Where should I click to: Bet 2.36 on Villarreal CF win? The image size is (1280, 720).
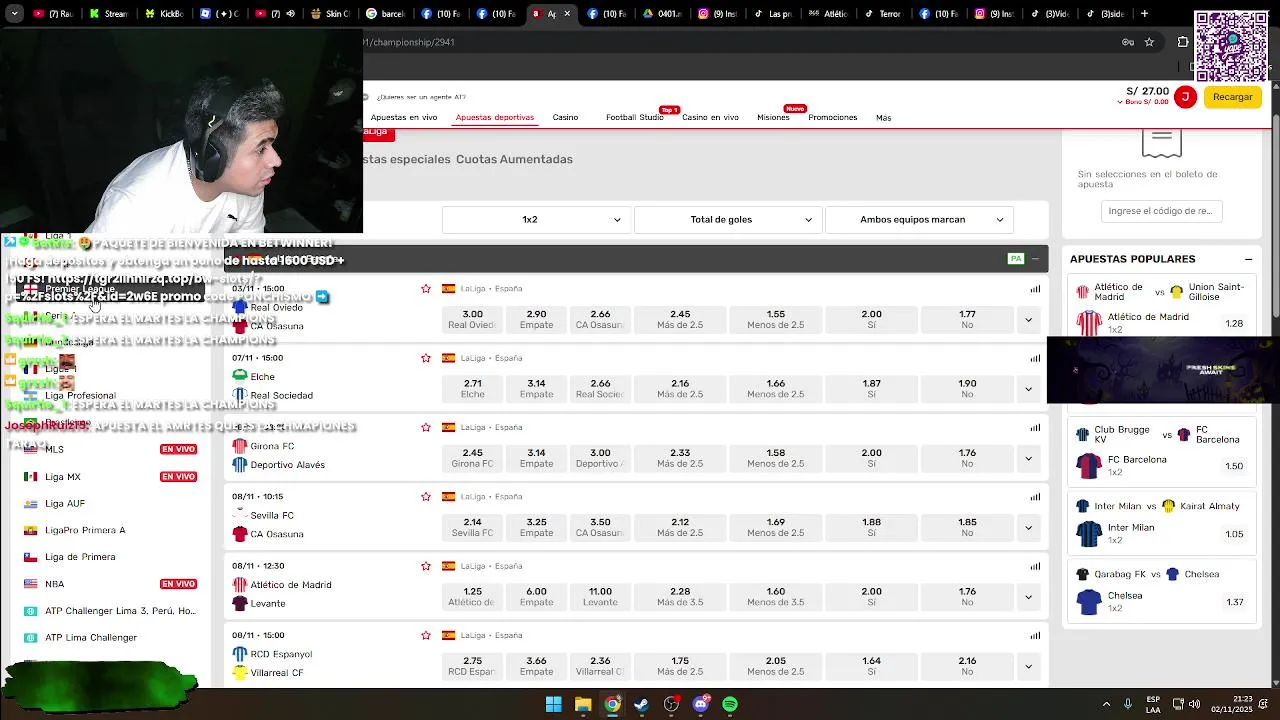pyautogui.click(x=600, y=666)
